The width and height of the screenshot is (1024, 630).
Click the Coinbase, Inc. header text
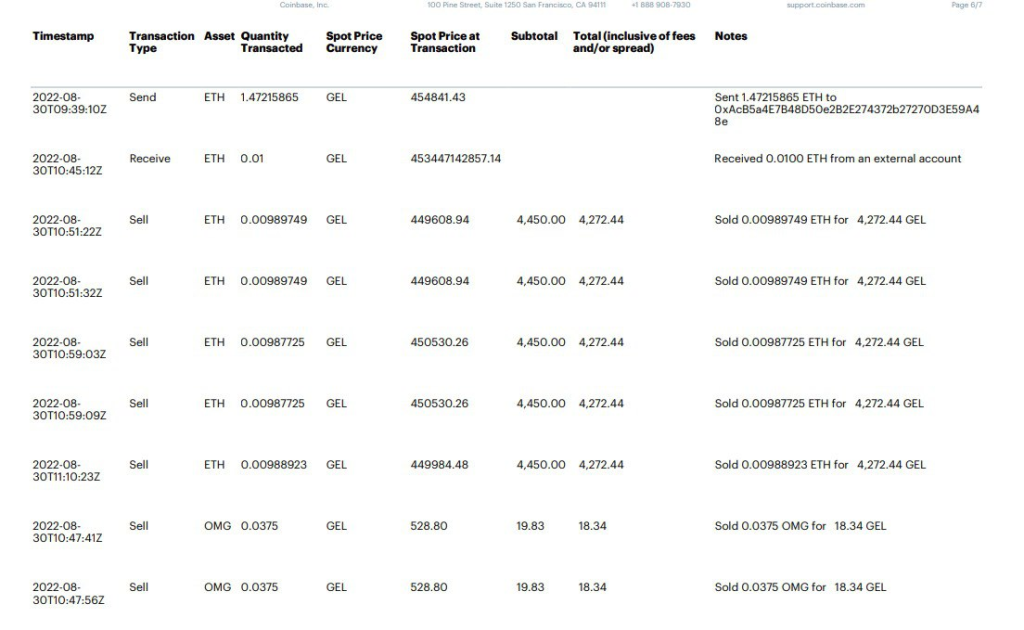304,5
